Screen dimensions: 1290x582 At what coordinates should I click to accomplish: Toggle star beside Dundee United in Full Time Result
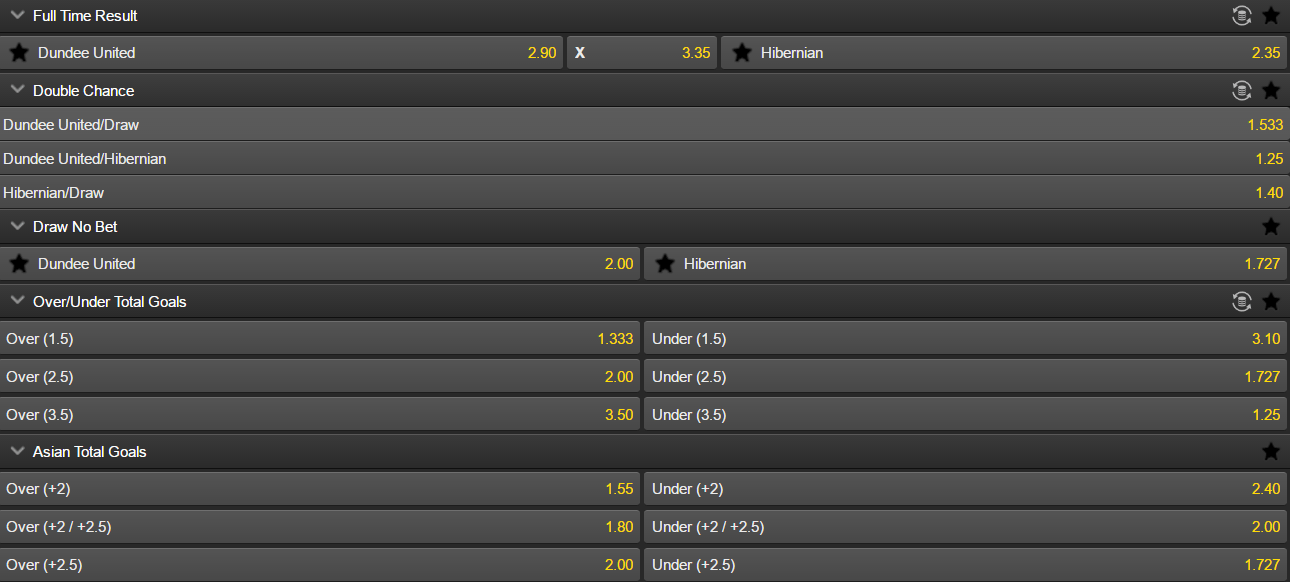pyautogui.click(x=19, y=53)
